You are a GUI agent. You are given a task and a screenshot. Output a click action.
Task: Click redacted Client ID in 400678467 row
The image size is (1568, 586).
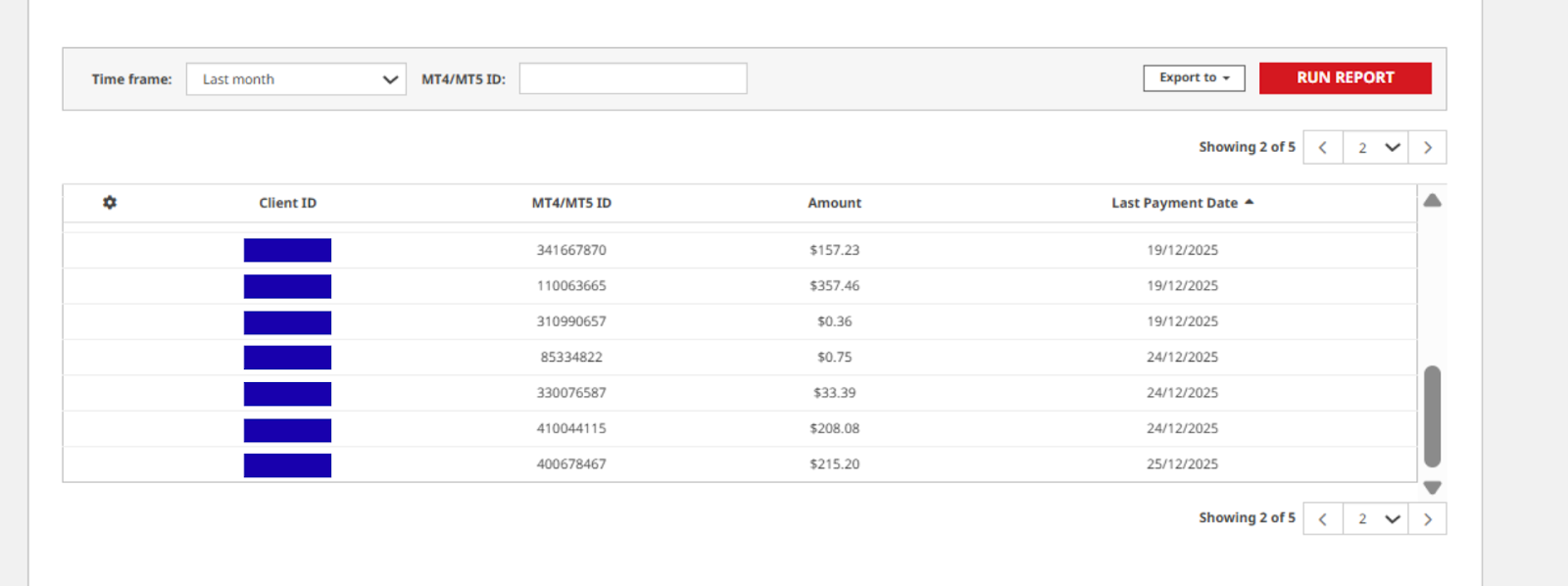click(x=287, y=464)
